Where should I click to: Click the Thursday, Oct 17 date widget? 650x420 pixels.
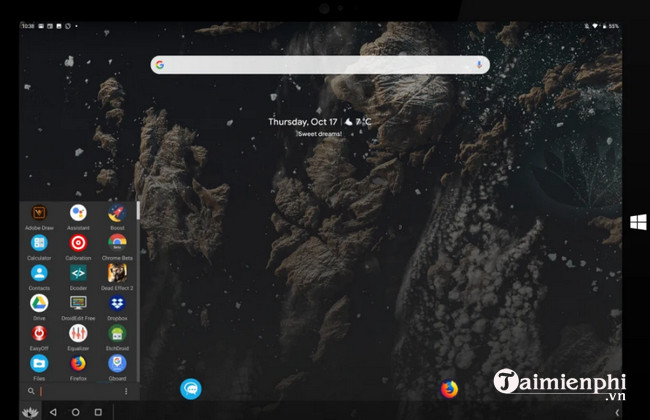(303, 122)
